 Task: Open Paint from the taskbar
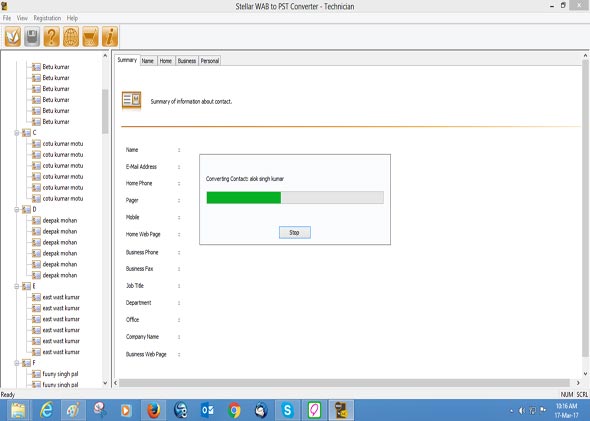point(73,410)
